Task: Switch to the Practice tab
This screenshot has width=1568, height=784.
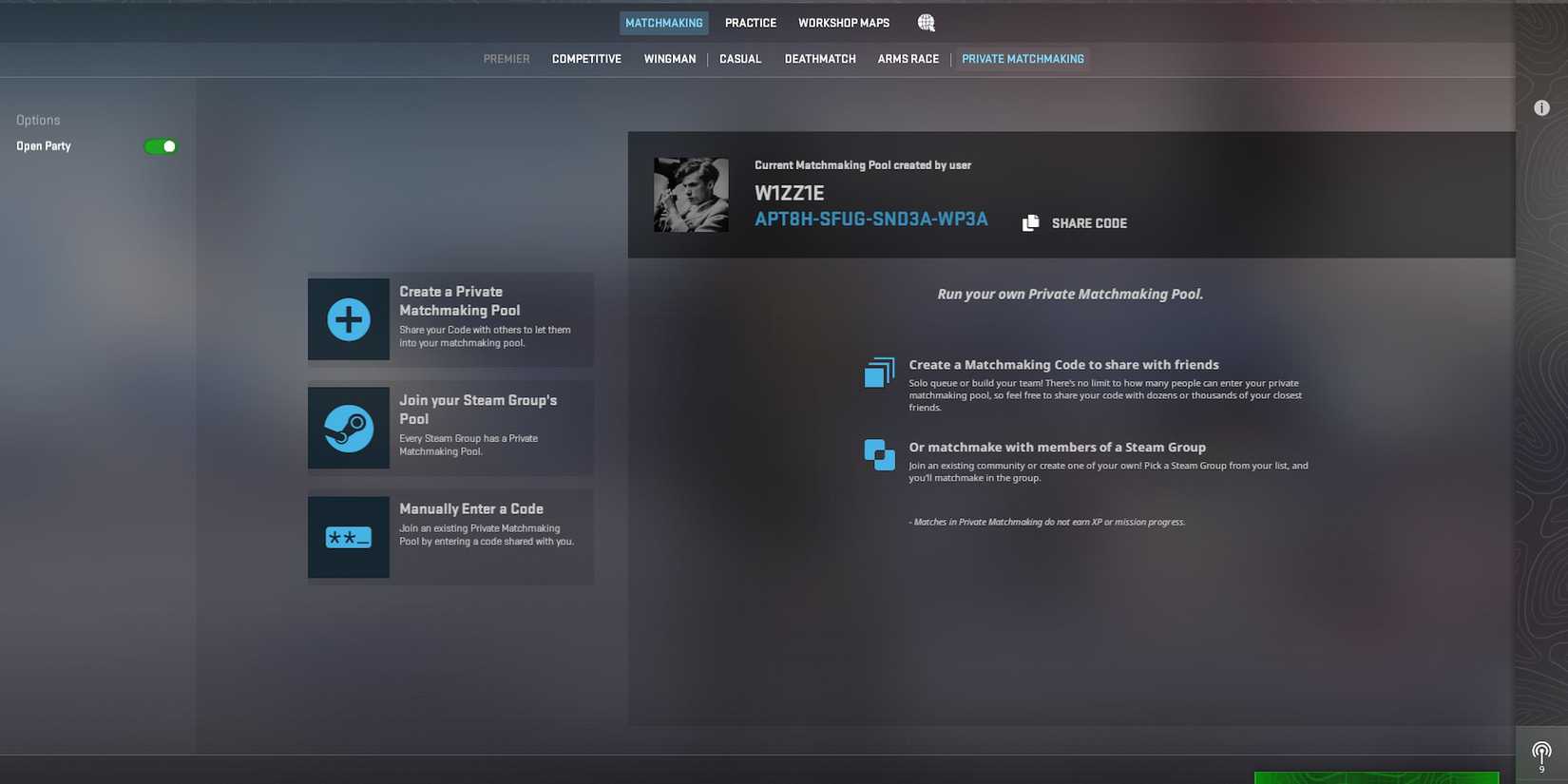Action: (x=751, y=23)
